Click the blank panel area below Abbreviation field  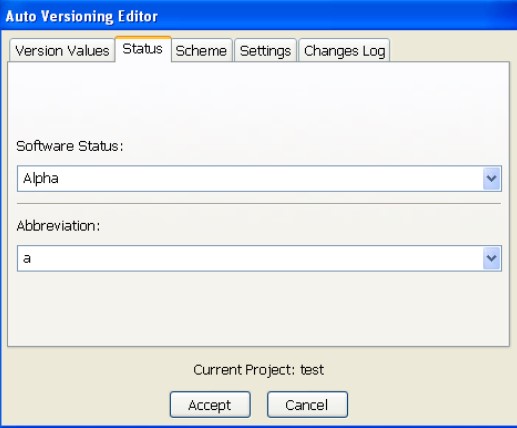pyautogui.click(x=258, y=308)
